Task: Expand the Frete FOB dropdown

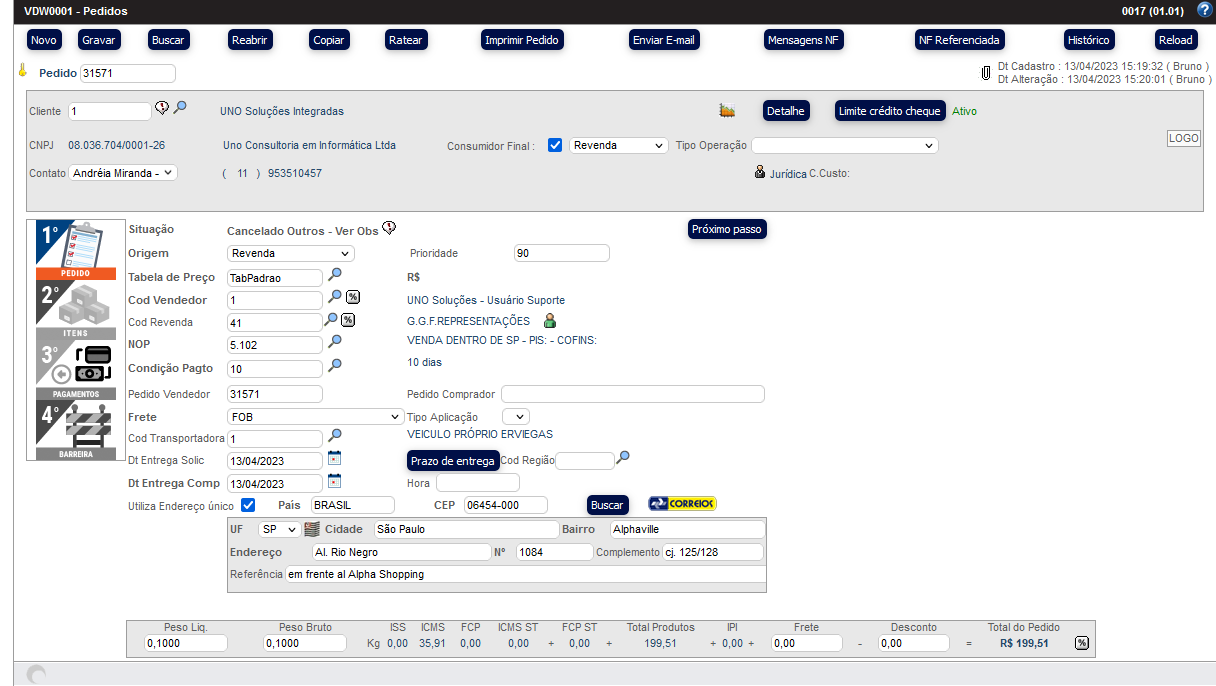Action: 315,417
